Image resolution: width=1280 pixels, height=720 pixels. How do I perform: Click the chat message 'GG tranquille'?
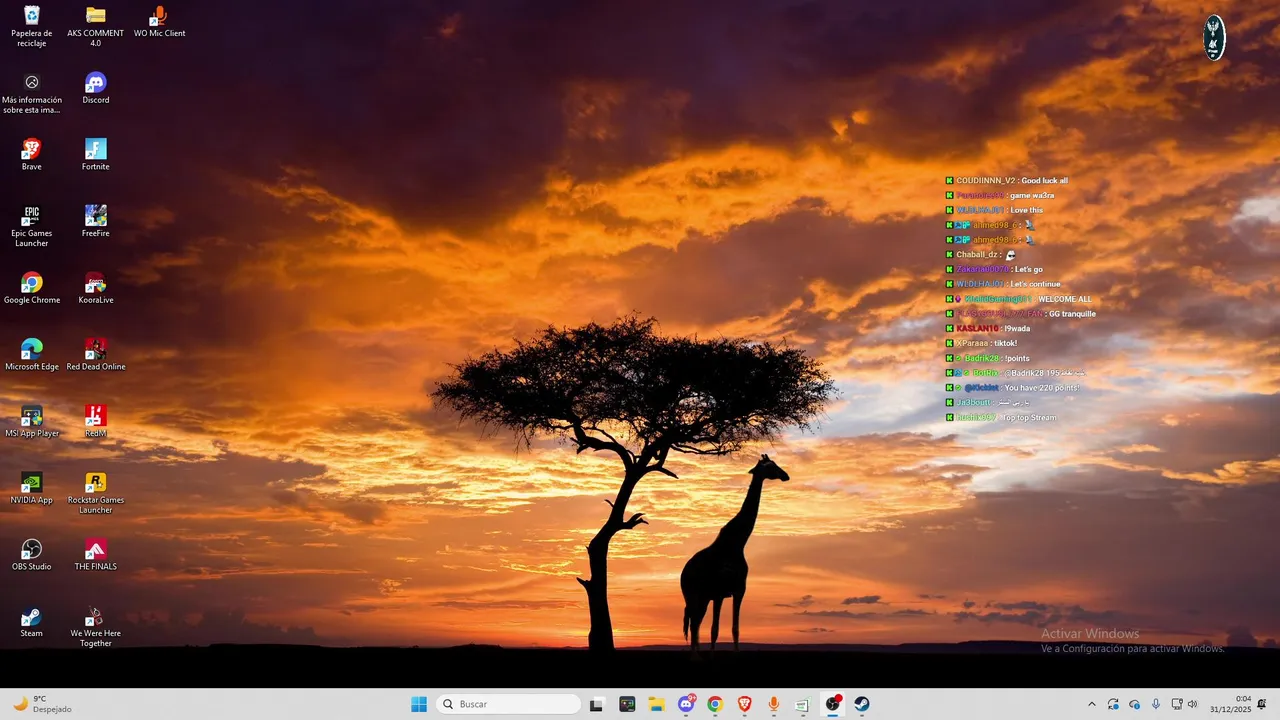(1072, 314)
